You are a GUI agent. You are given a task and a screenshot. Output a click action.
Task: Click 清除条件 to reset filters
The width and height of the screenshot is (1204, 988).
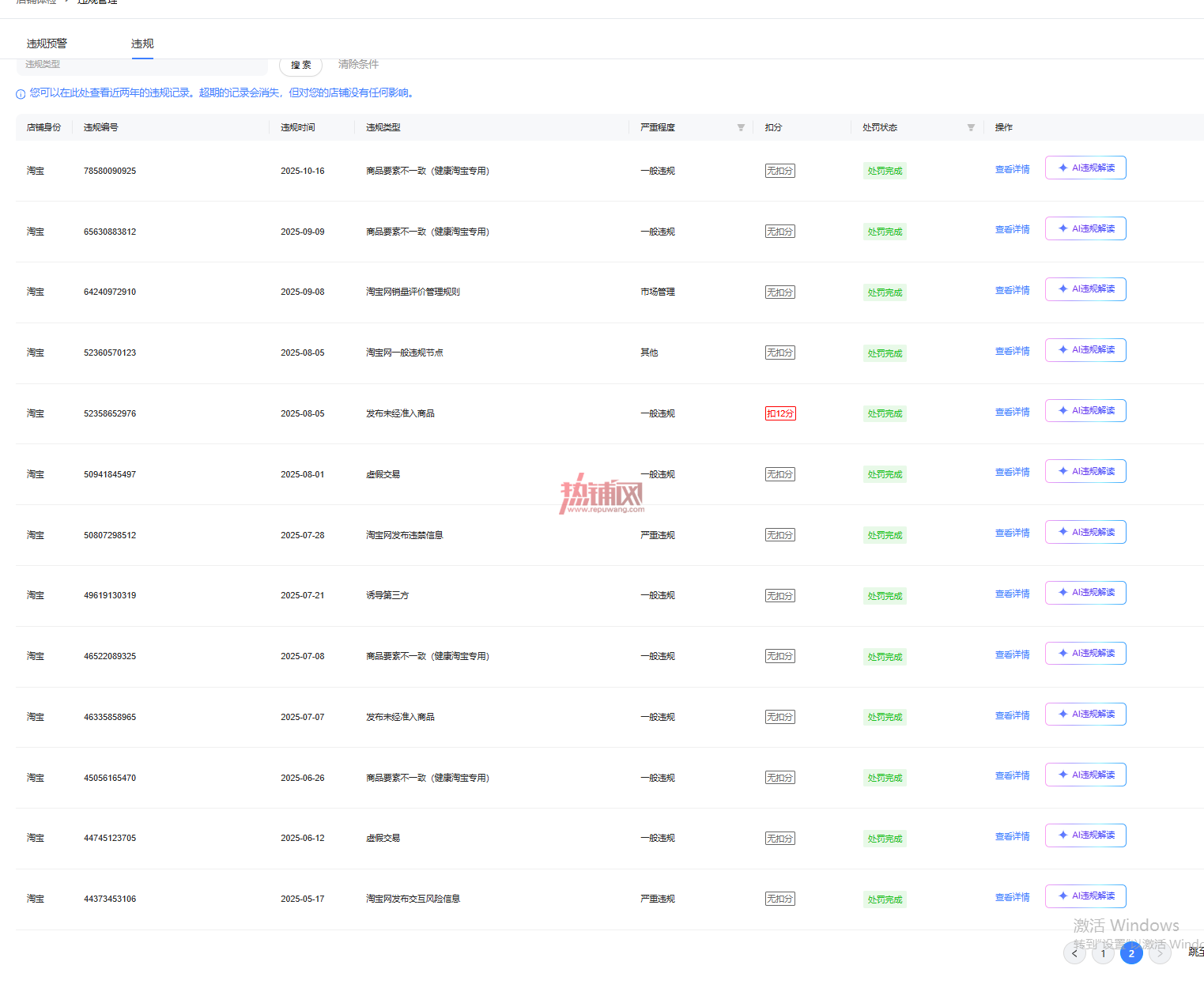(x=358, y=64)
